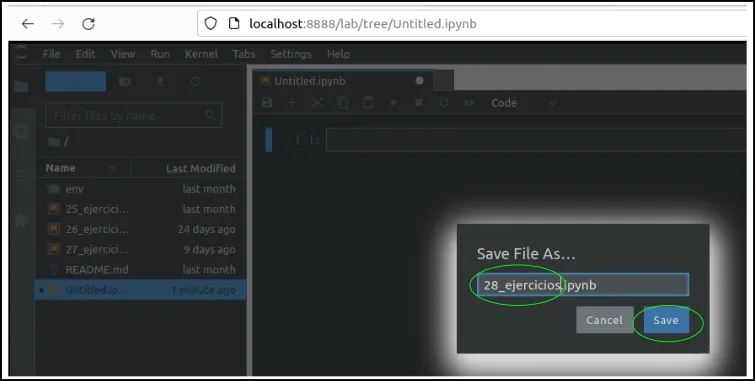Open the Edit menu
Viewport: 755px width, 381px height.
click(85, 54)
